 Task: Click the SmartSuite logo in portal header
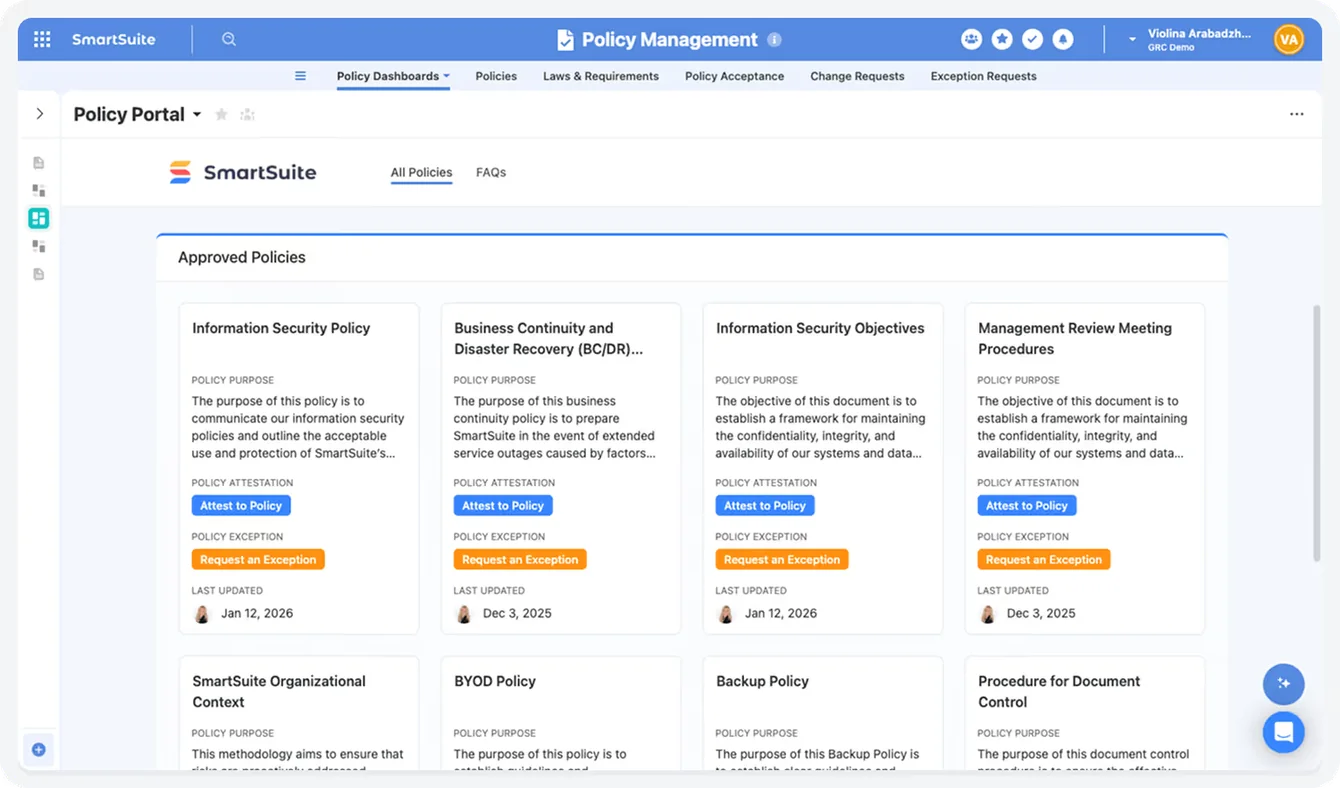click(242, 172)
